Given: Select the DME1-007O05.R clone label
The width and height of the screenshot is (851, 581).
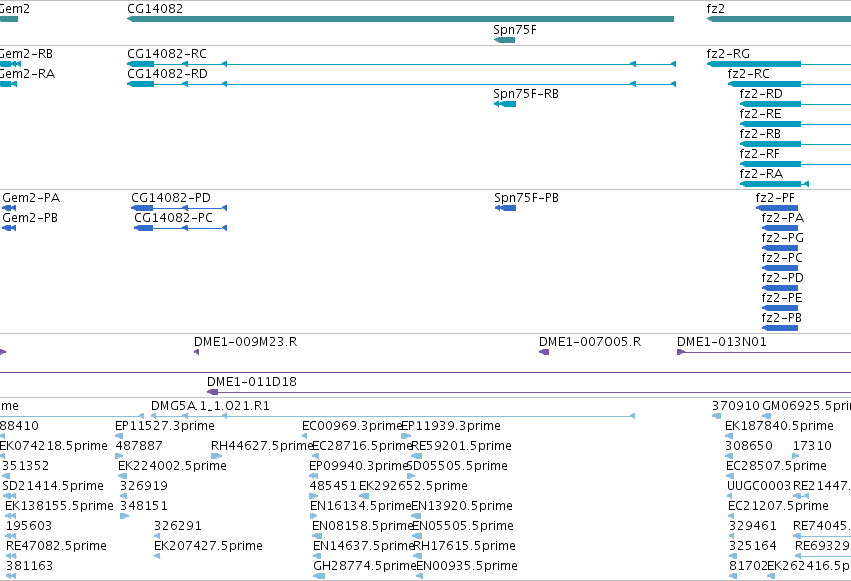Looking at the screenshot, I should pyautogui.click(x=590, y=342).
